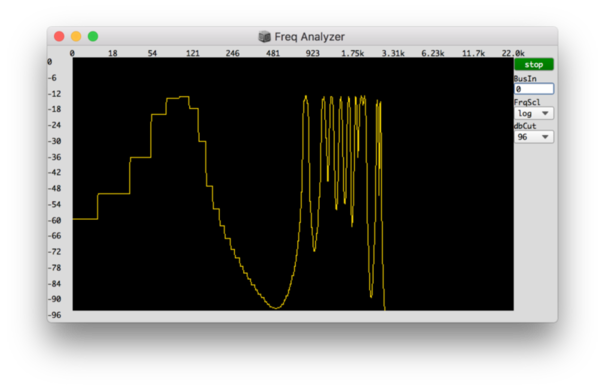Screen dimensions: 605x390
Task: Click the -12 dB axis label
Action: [54, 94]
